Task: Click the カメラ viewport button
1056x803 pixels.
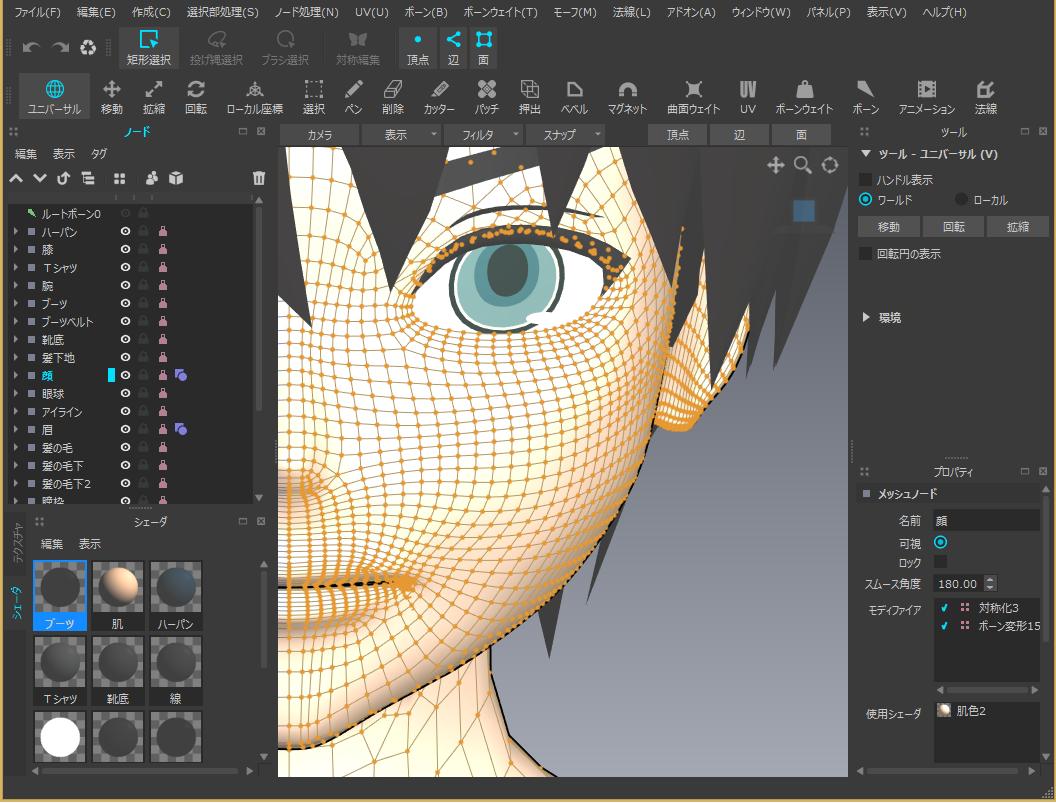Action: point(319,135)
